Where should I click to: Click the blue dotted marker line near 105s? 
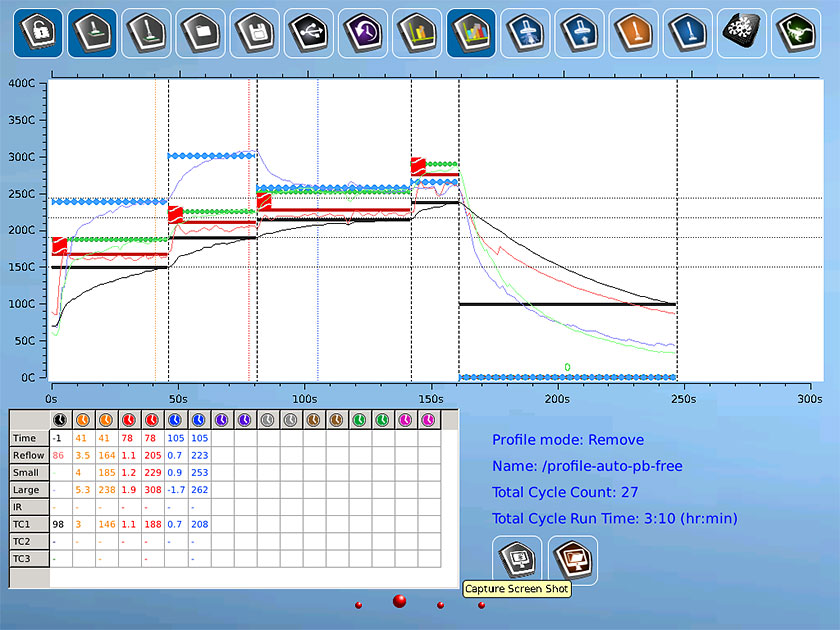[x=318, y=230]
